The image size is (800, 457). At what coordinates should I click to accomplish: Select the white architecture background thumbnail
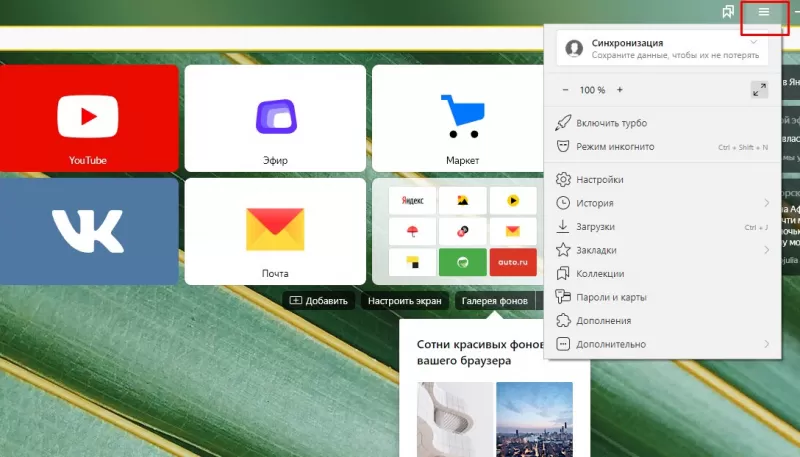click(x=455, y=419)
